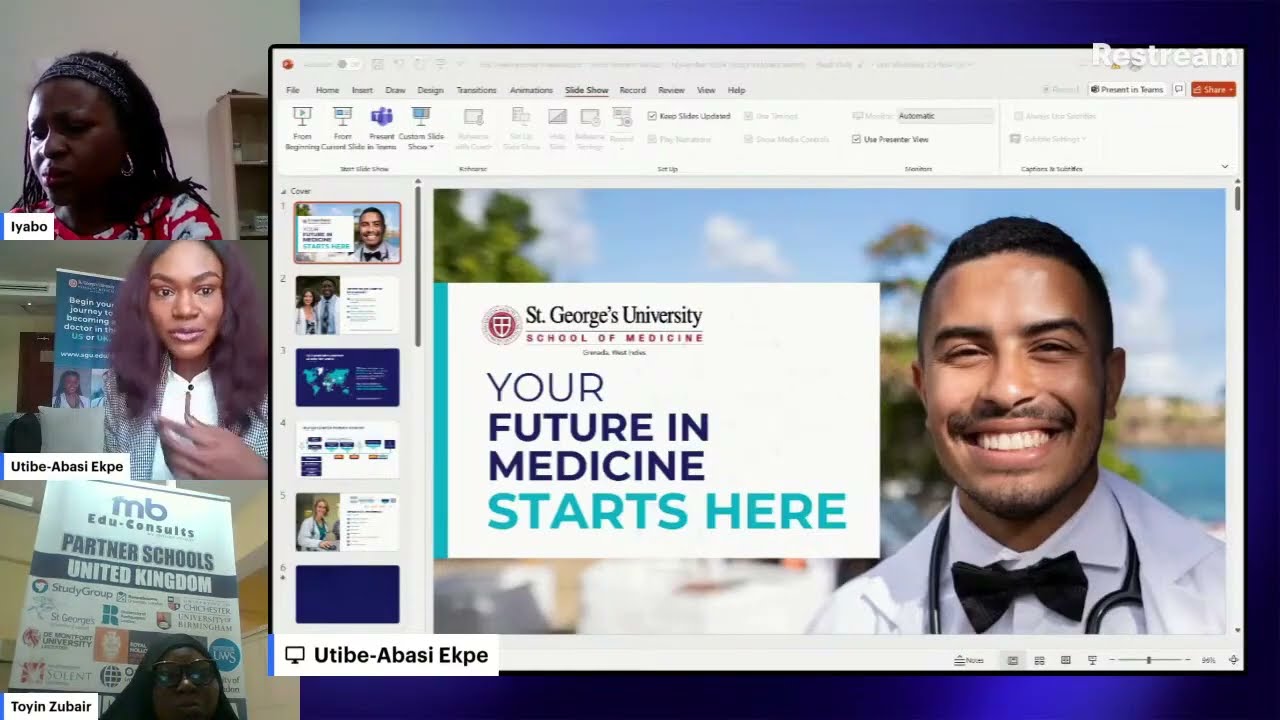The height and width of the screenshot is (720, 1280).
Task: Switch to the Design tab
Action: (430, 90)
